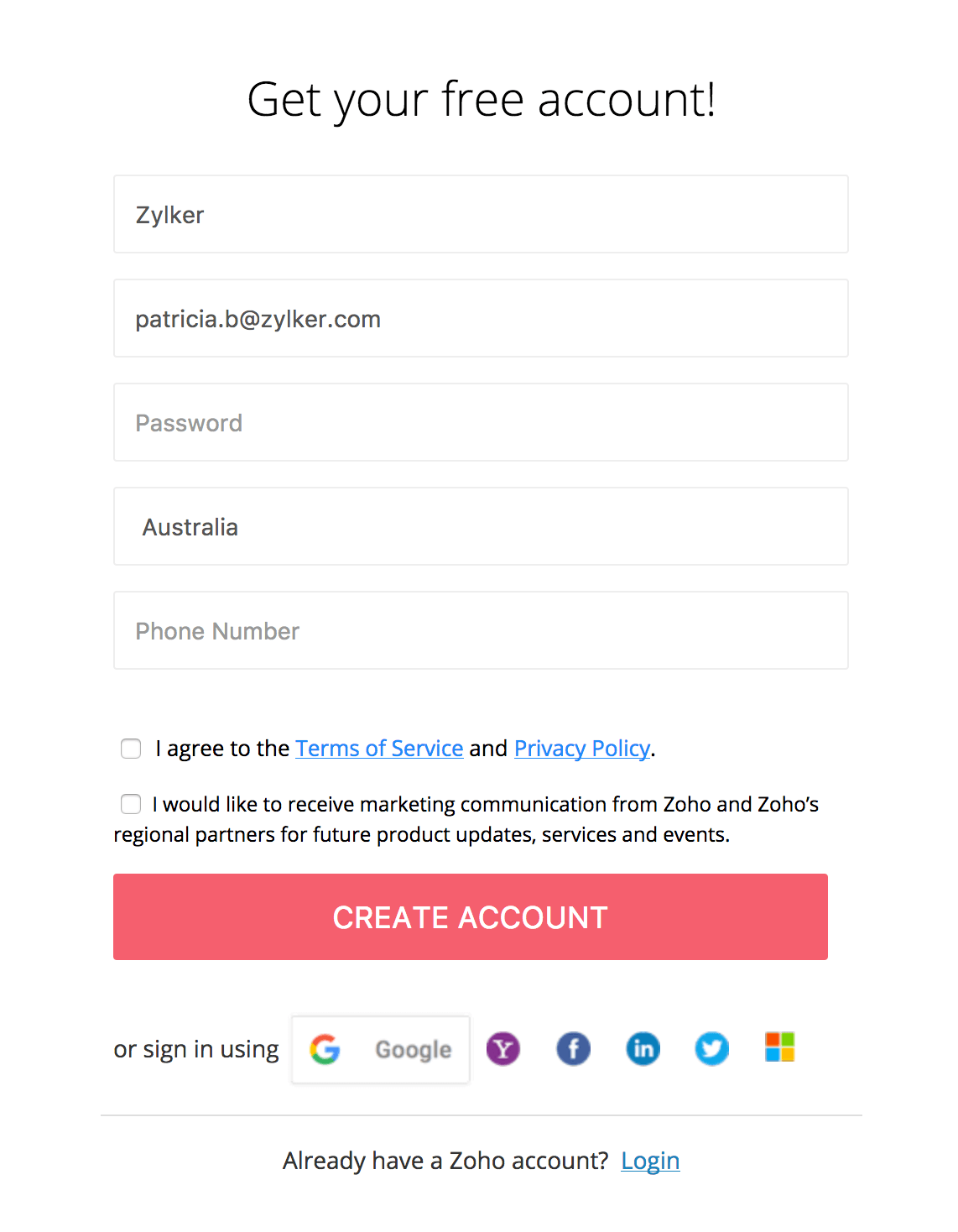
Task: Click the 'Get your free account!' heading
Action: [x=482, y=100]
